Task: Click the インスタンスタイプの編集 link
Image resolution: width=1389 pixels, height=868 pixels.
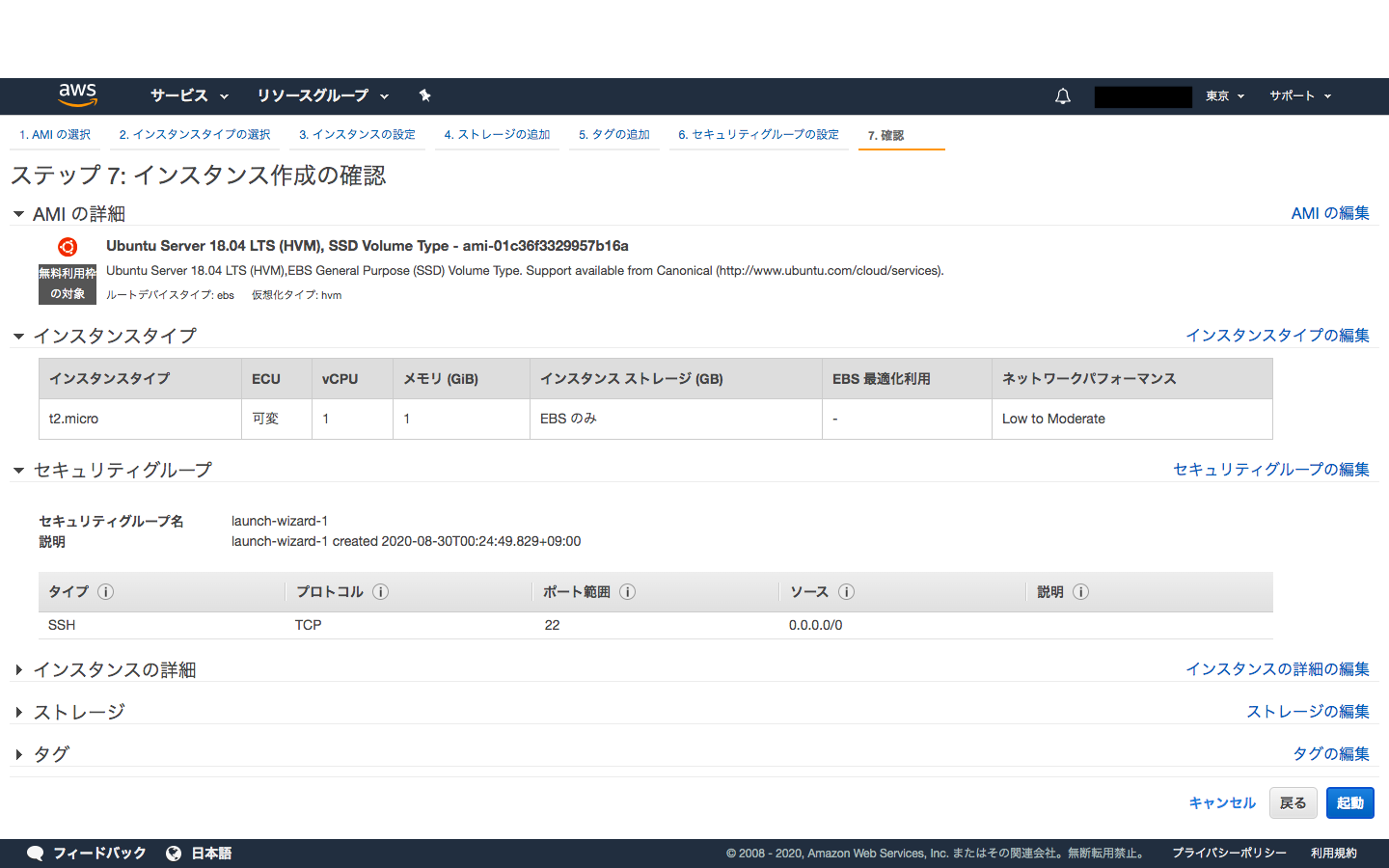Action: pos(1277,336)
